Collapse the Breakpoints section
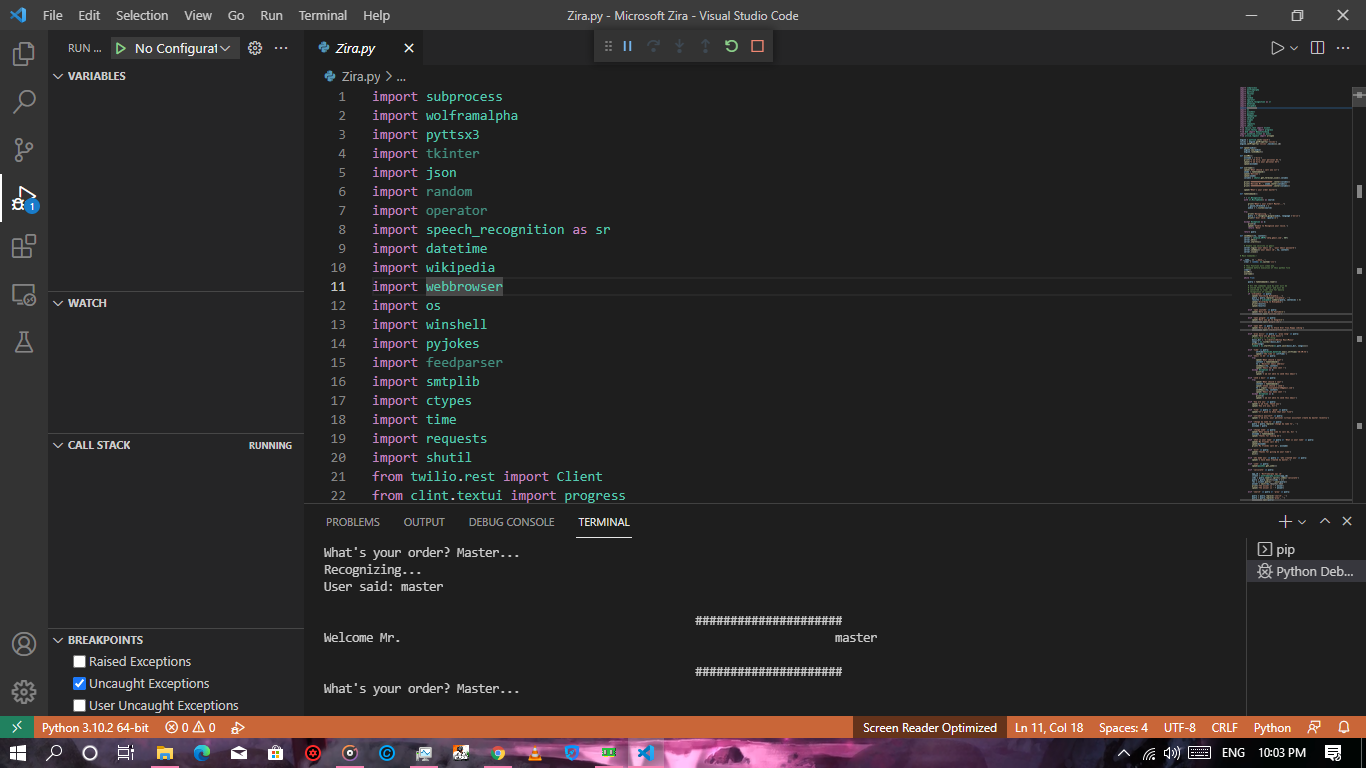1366x768 pixels. pyautogui.click(x=58, y=640)
